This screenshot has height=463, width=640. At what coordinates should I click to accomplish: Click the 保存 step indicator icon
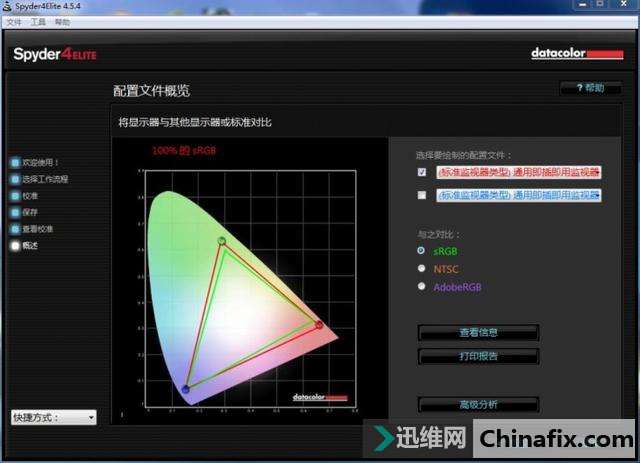pos(15,212)
